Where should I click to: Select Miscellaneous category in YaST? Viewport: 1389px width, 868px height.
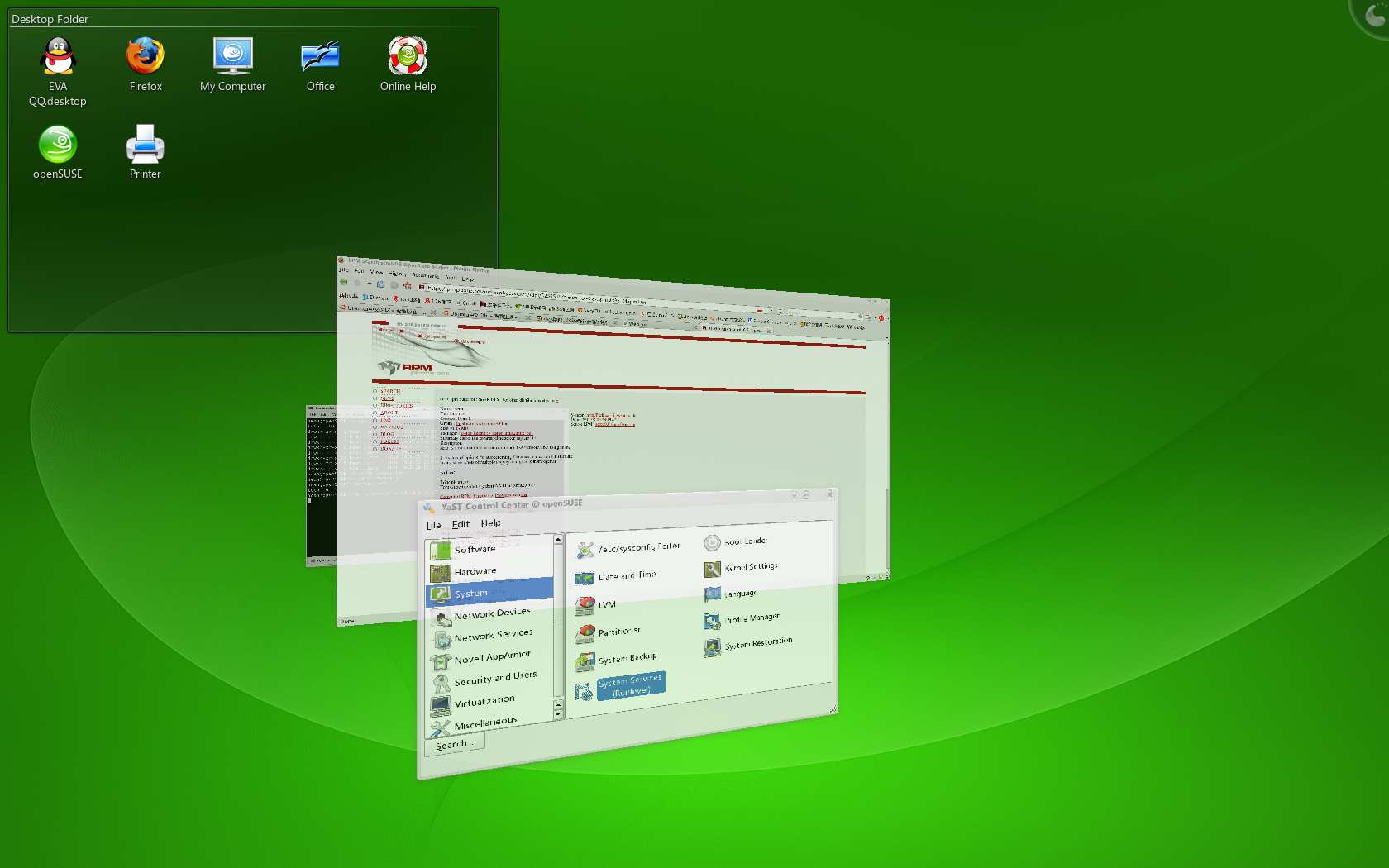[489, 723]
